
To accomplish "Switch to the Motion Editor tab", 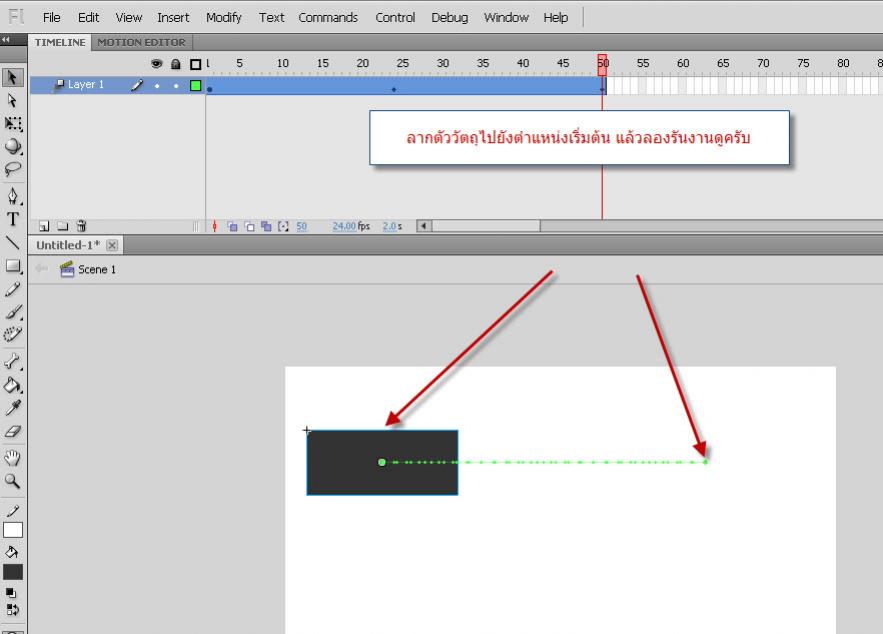I will pos(143,42).
